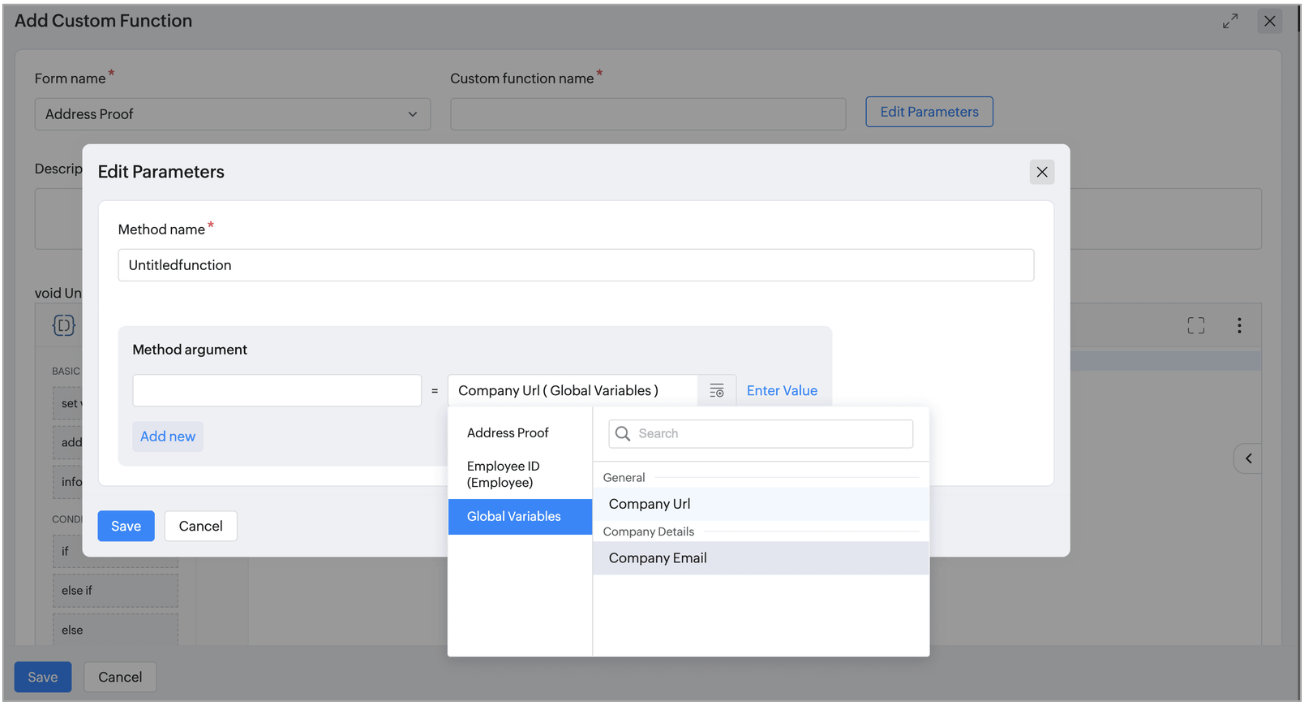The image size is (1306, 706).
Task: Click the Enter Value link
Action: [781, 391]
